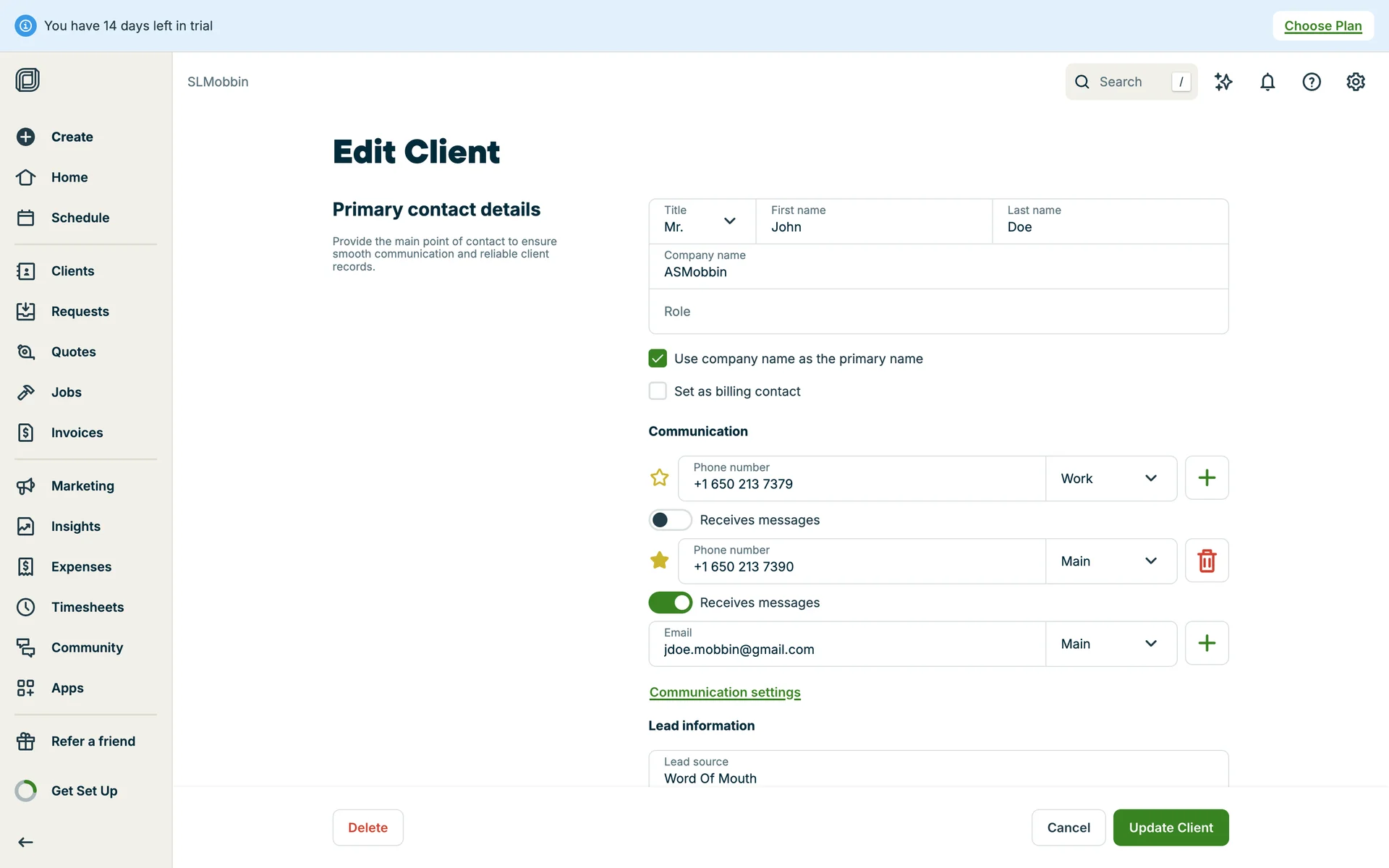Viewport: 1389px width, 868px height.
Task: Click the Update Client button
Action: [x=1171, y=827]
